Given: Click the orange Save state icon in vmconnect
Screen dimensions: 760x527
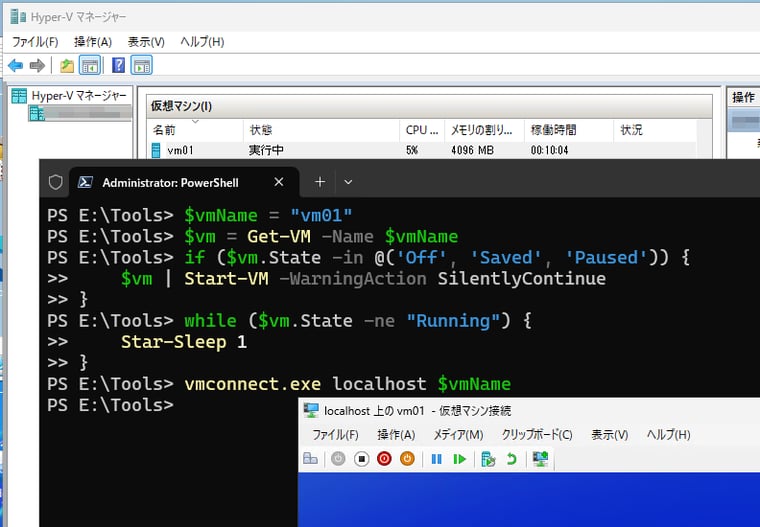Looking at the screenshot, I should [x=407, y=459].
